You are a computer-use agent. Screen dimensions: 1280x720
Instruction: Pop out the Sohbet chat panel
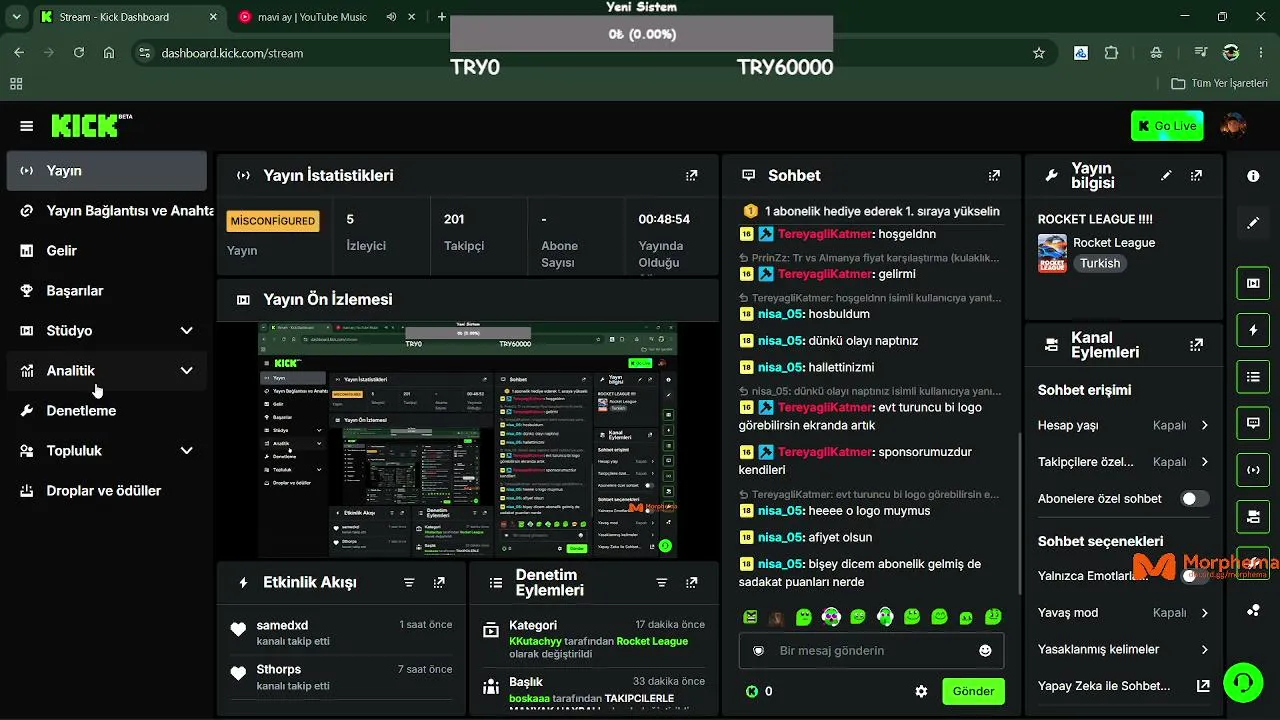pyautogui.click(x=994, y=175)
